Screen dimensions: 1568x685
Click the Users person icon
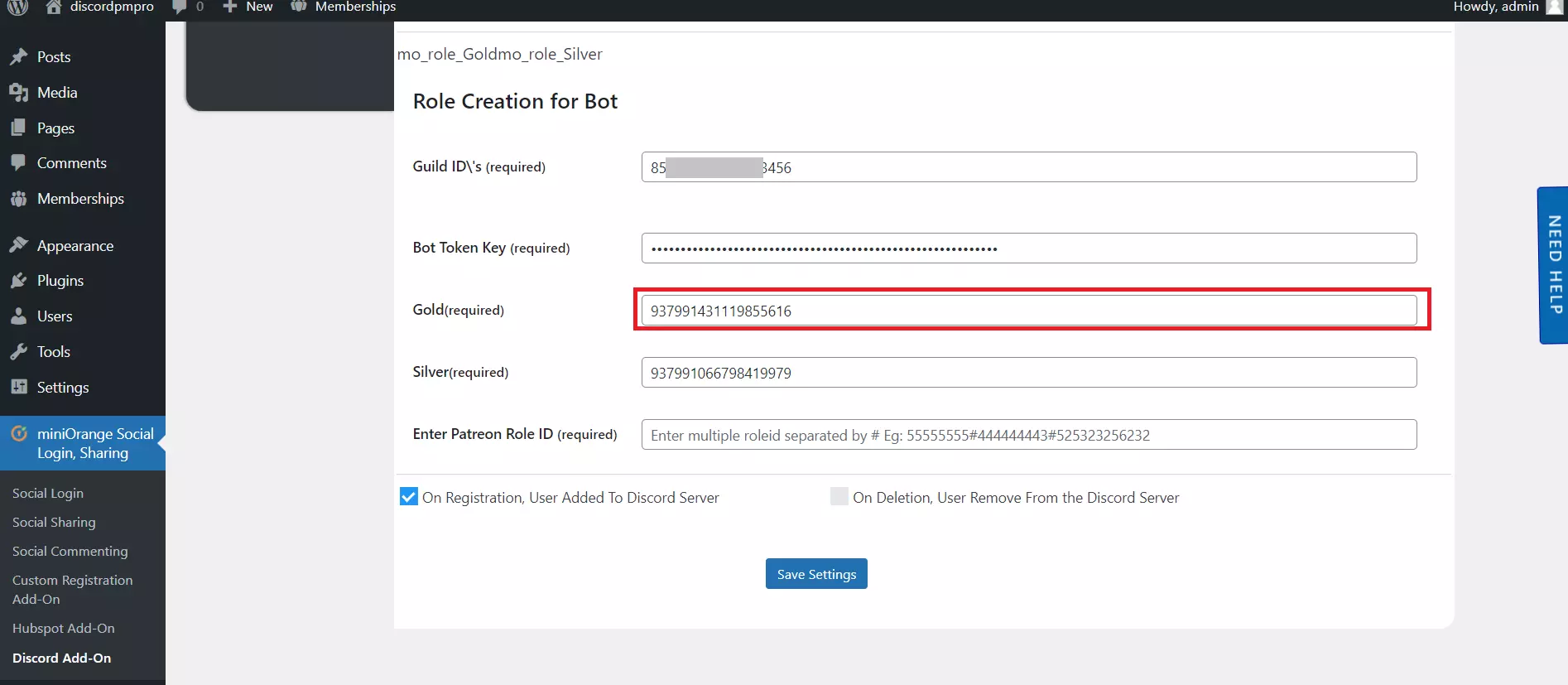coord(18,316)
